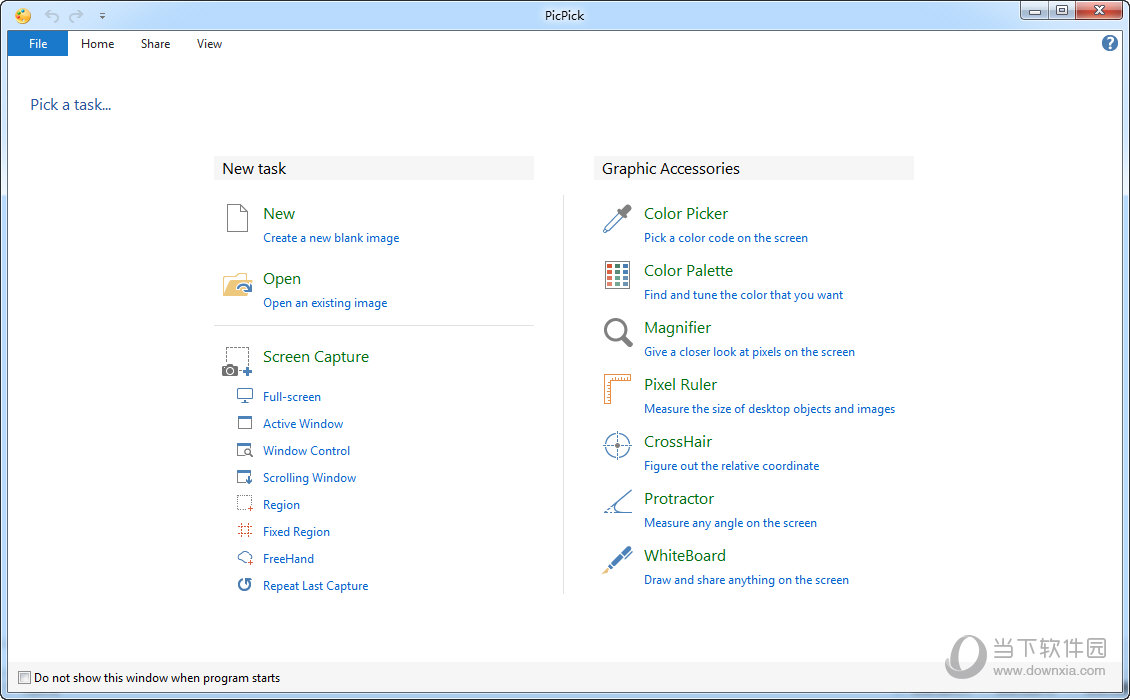Click the Open folder icon

(x=237, y=285)
